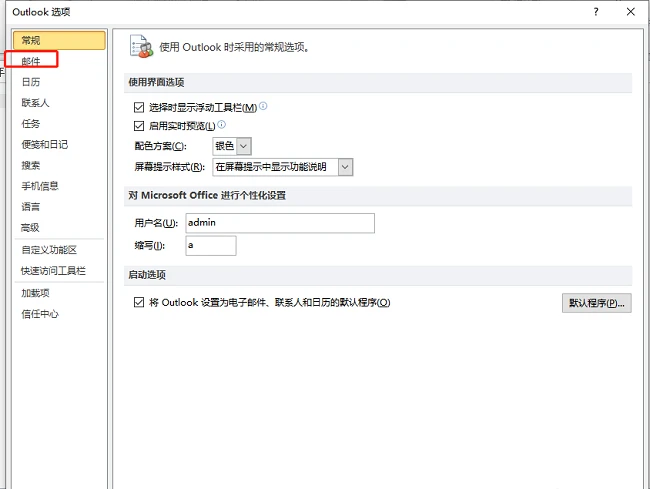Screen dimensions: 650x489
Task: Open 便笺和日记 settings
Action: [x=45, y=144]
